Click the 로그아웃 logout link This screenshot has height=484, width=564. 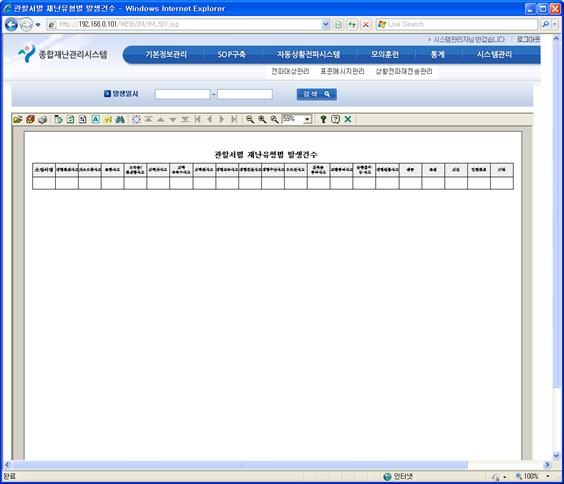tap(528, 39)
